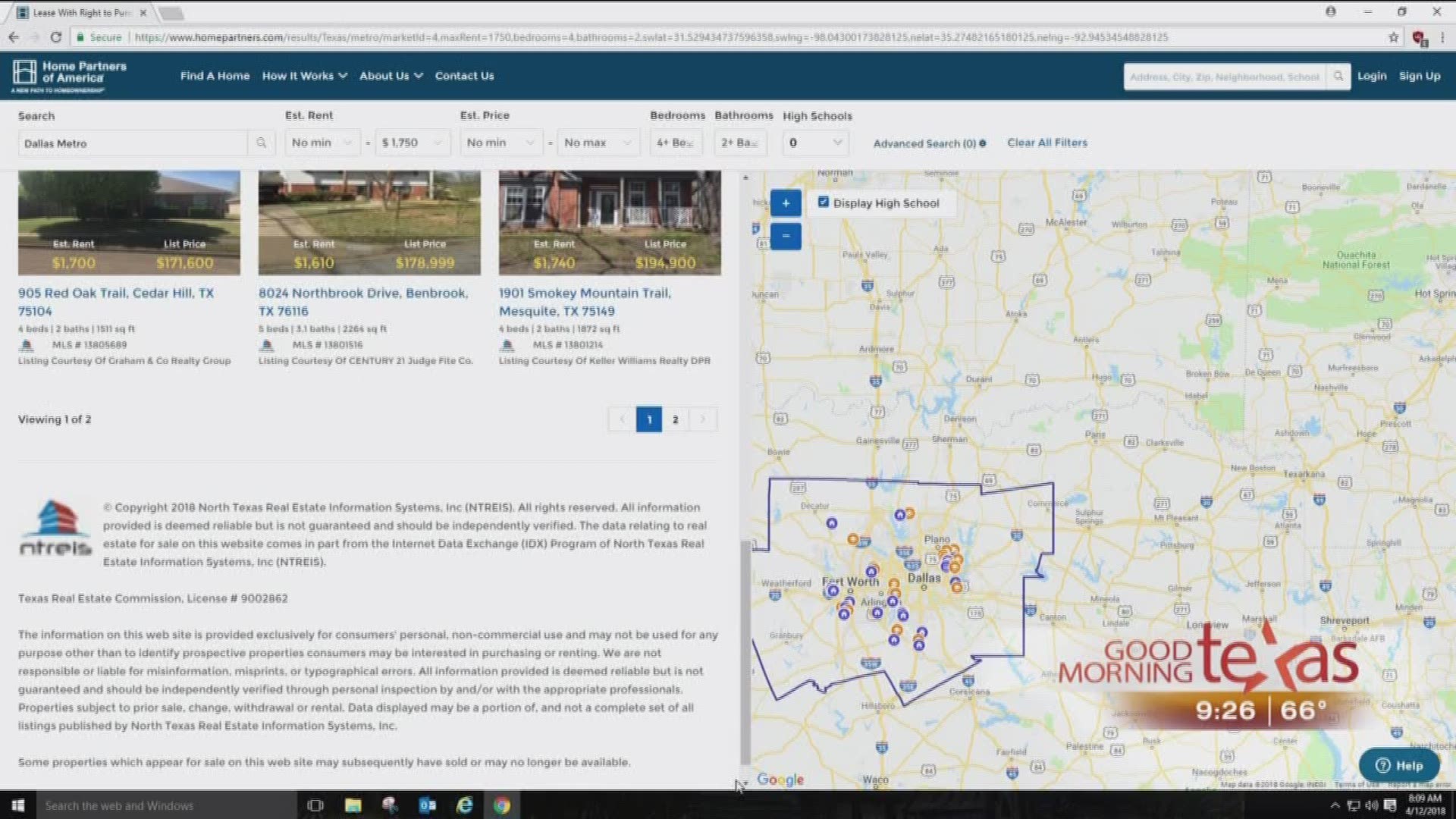Expand the 4+ Beds bedrooms dropdown
The height and width of the screenshot is (819, 1456).
[675, 143]
